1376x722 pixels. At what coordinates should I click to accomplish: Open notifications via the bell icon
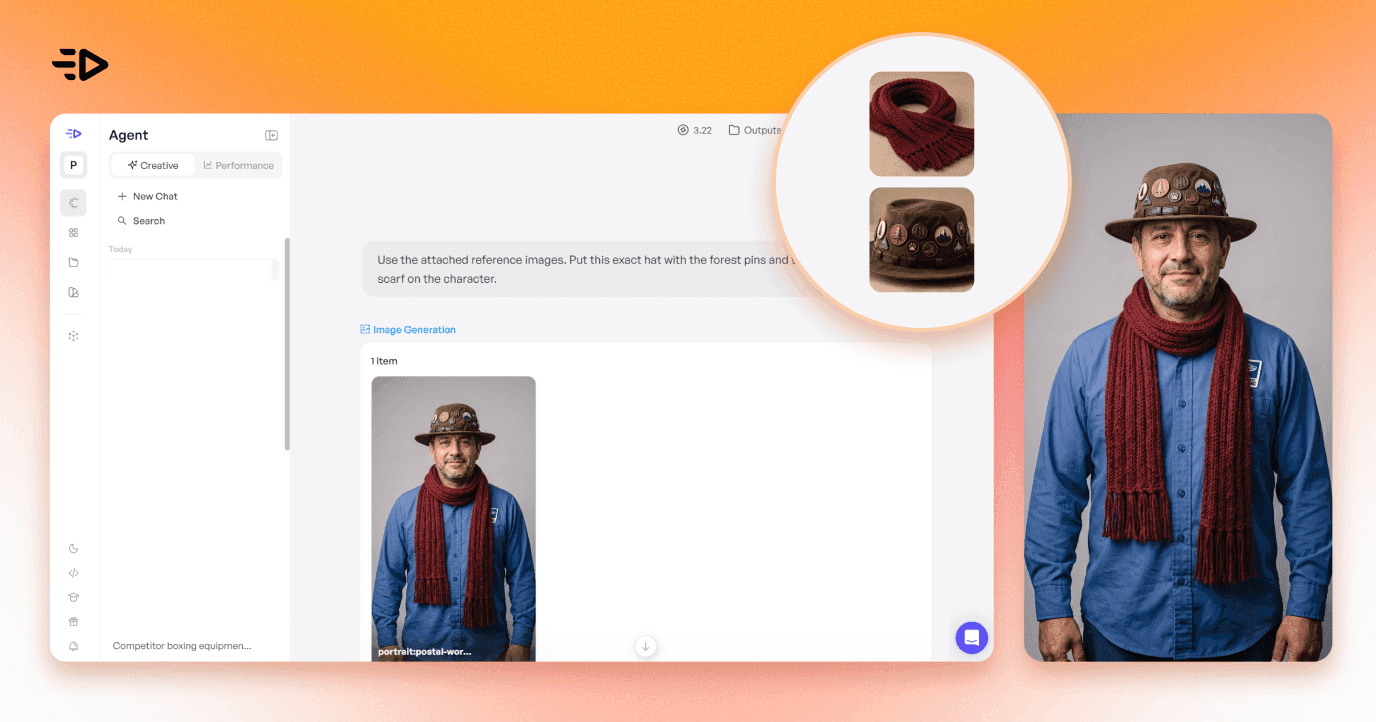[x=73, y=646]
